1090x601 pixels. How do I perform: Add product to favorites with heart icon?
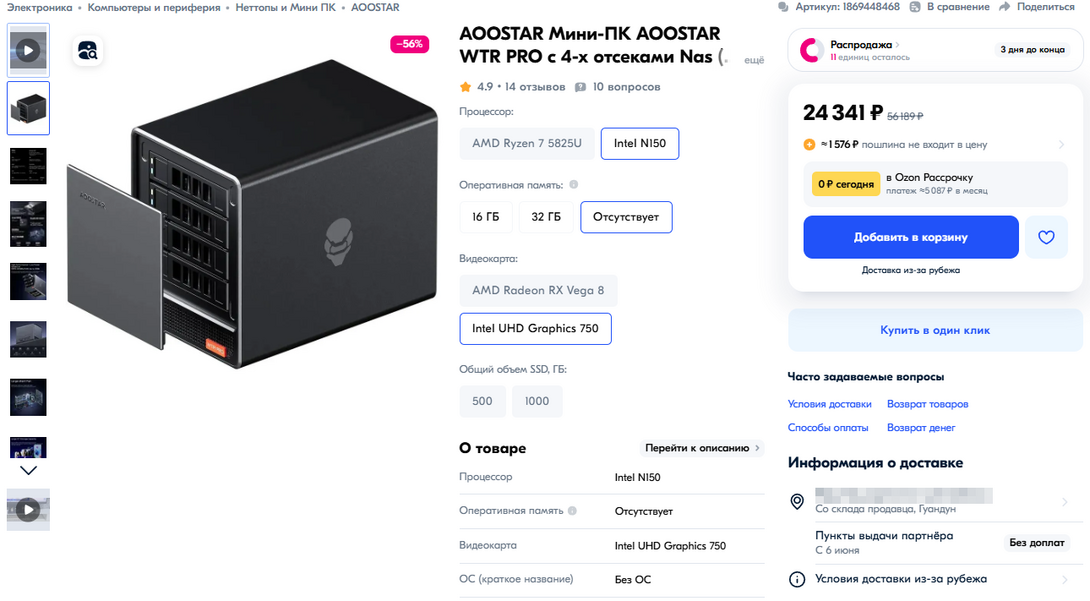[x=1046, y=237]
